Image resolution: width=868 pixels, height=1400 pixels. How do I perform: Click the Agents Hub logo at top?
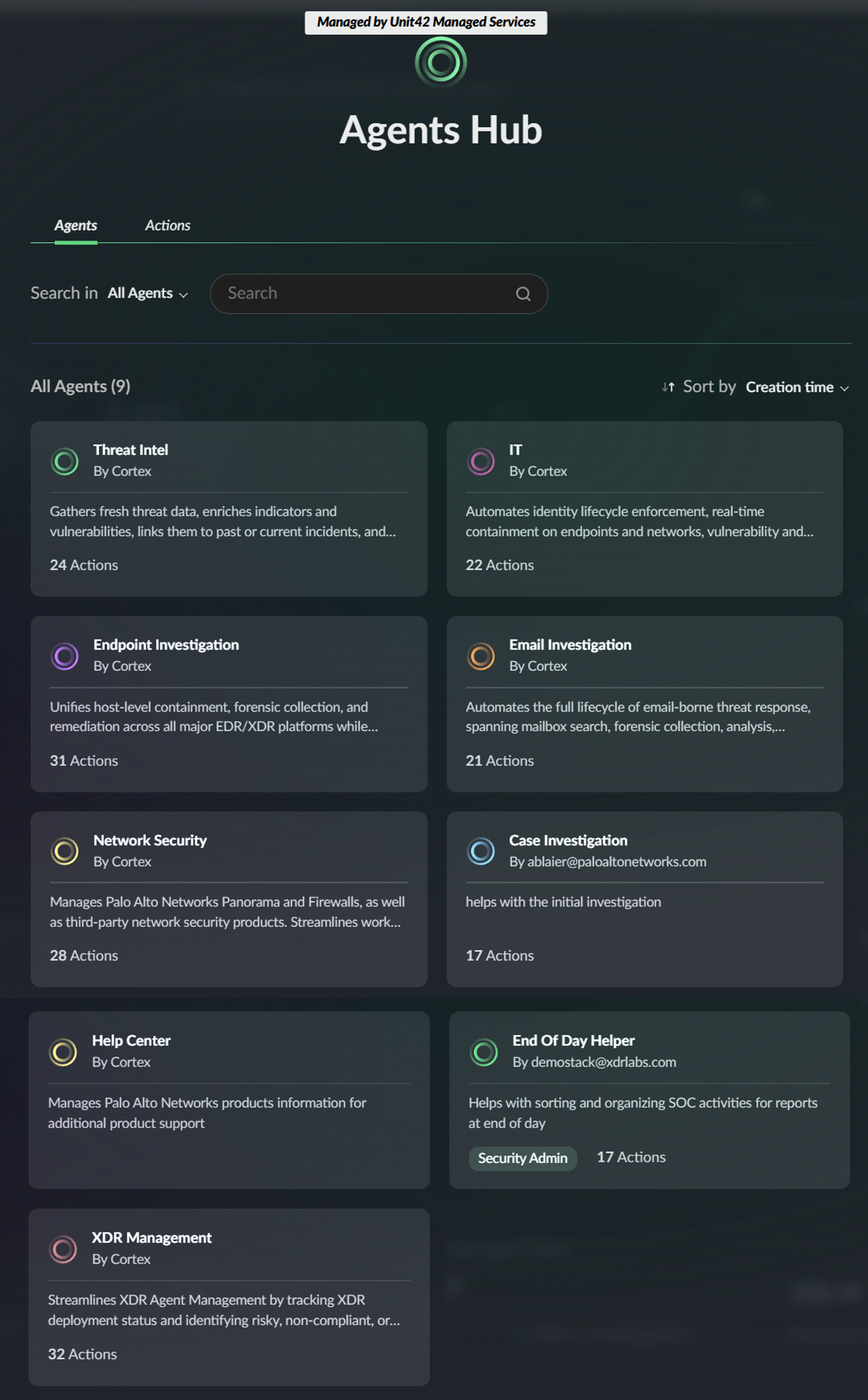point(441,62)
